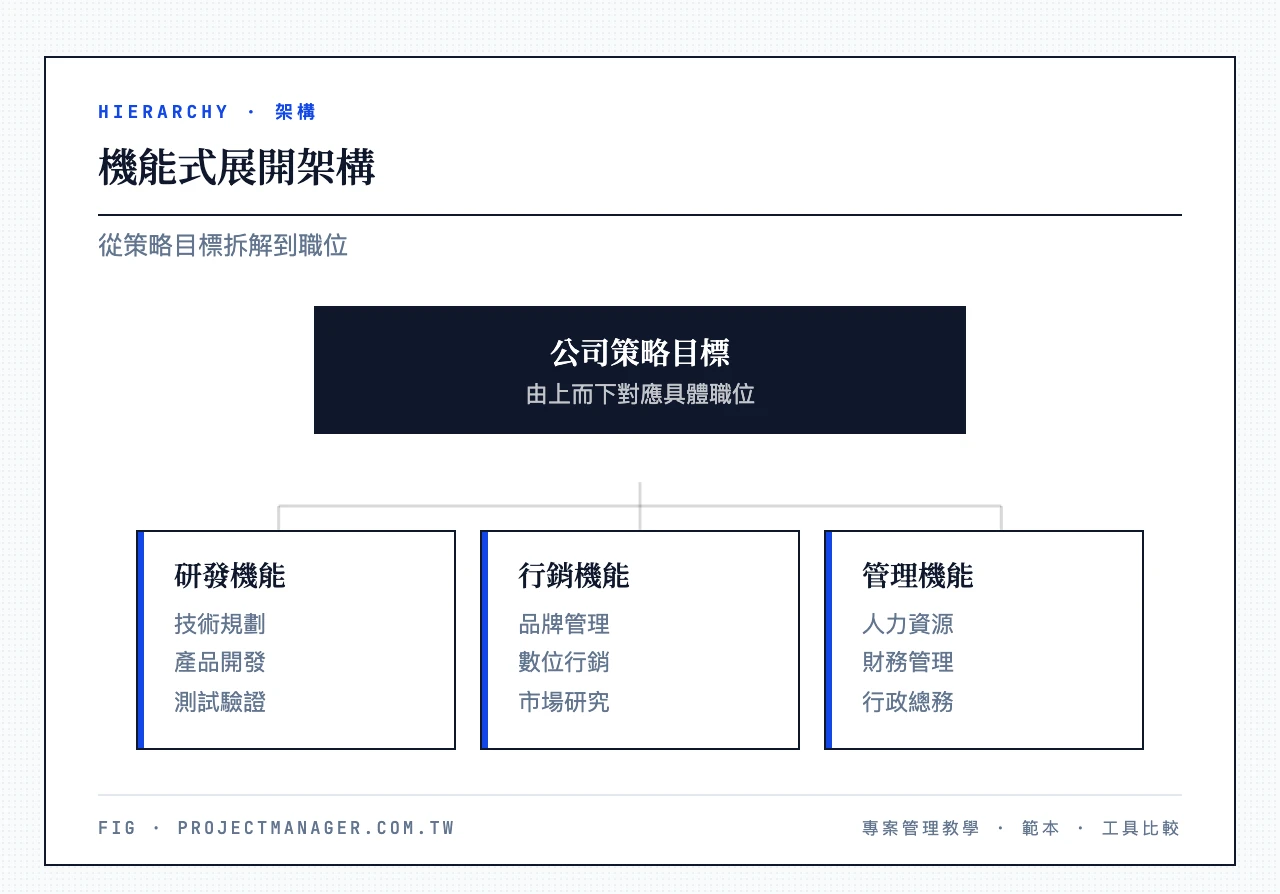
Task: Select the 測試驗證 list item
Action: click(x=220, y=702)
